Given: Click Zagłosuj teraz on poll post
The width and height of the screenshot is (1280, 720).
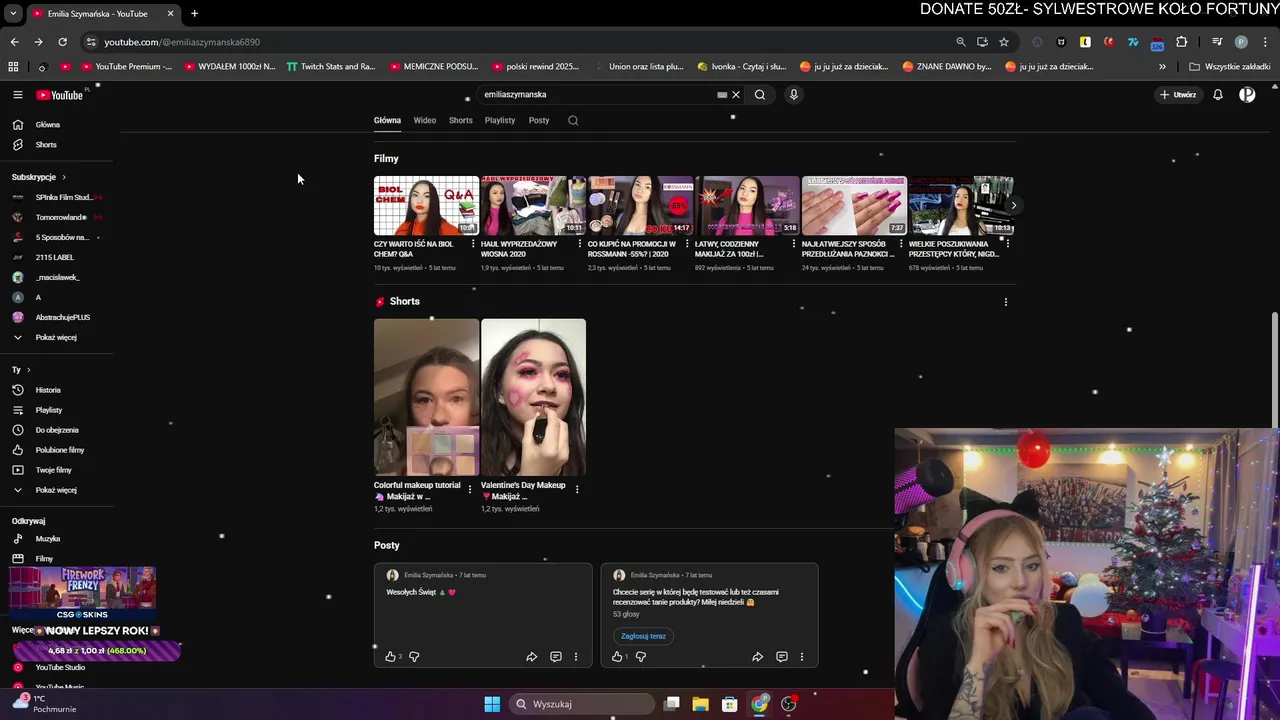Looking at the screenshot, I should click(x=643, y=636).
